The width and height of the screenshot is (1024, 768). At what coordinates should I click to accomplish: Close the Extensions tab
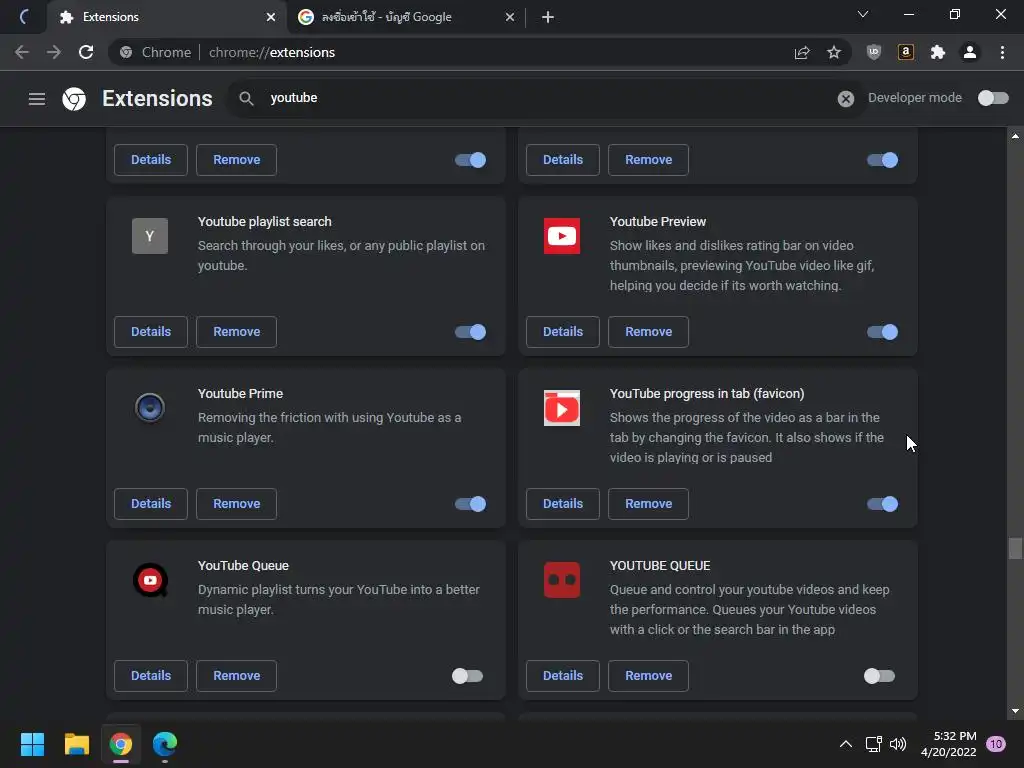pyautogui.click(x=271, y=17)
